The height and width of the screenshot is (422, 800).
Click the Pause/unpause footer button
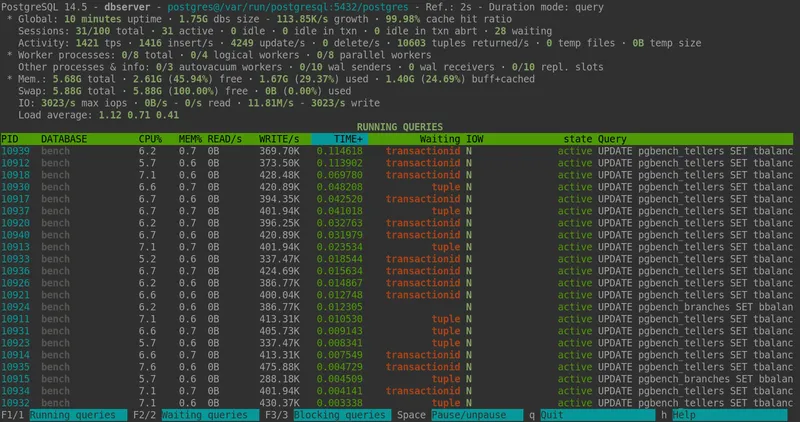(477, 415)
